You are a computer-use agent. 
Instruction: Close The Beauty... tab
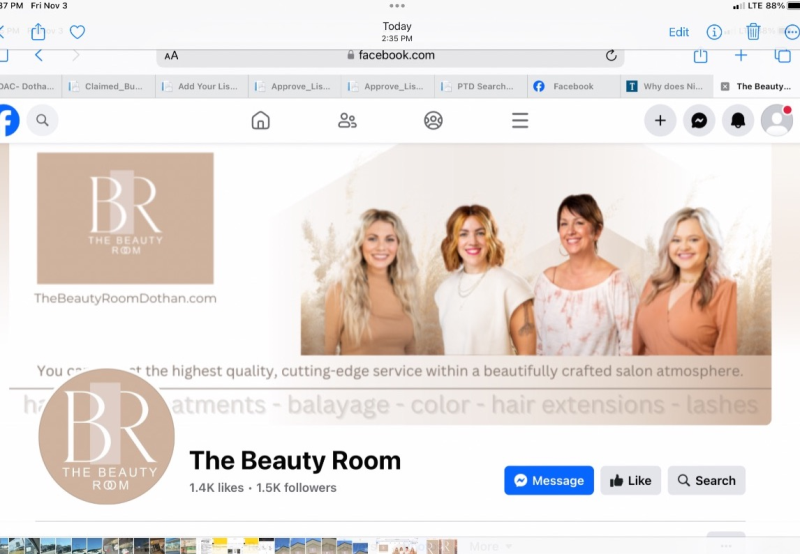tap(724, 87)
